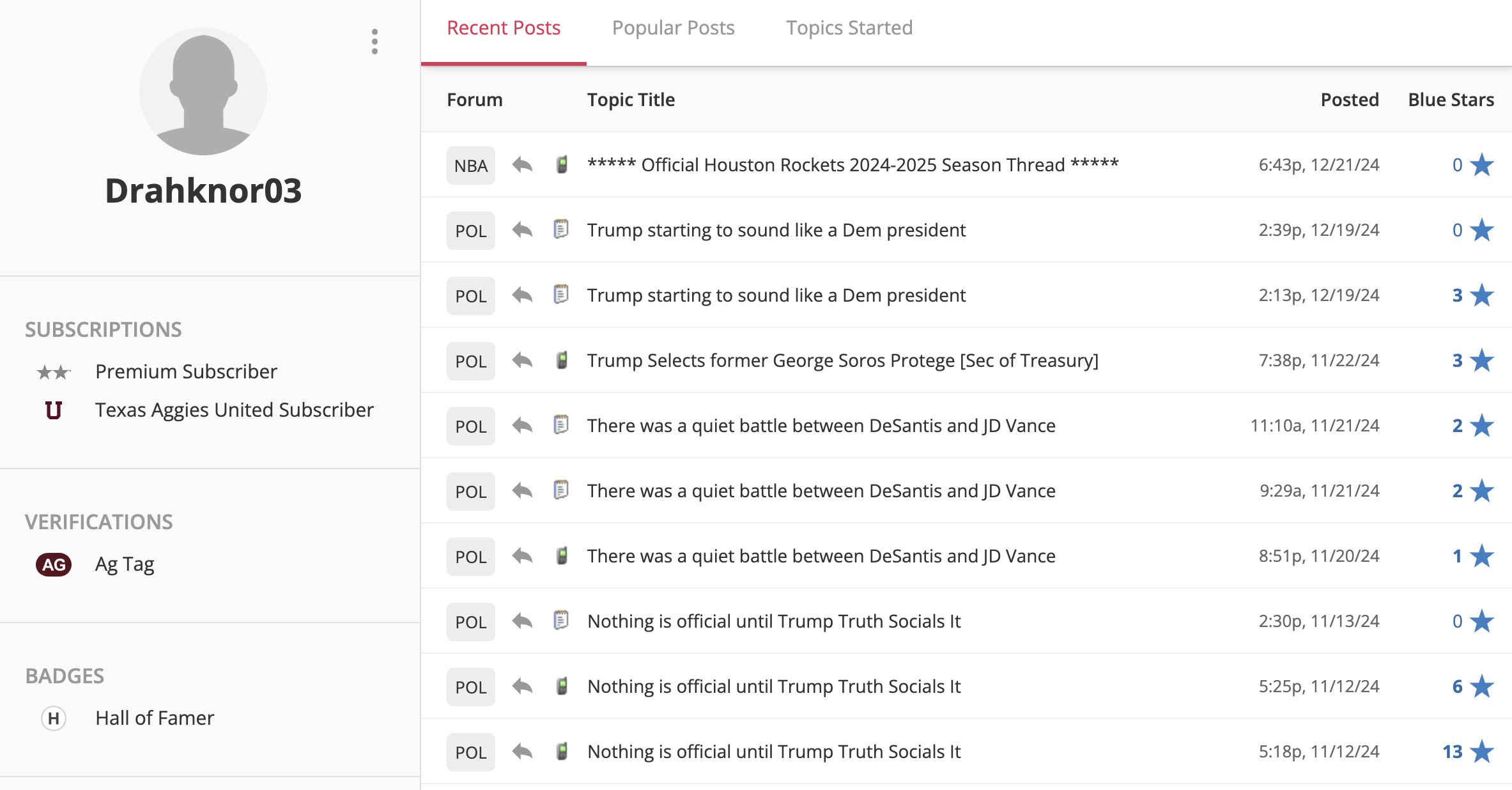Click notepad icon on 2:39p Trump Dem post

pyautogui.click(x=560, y=229)
